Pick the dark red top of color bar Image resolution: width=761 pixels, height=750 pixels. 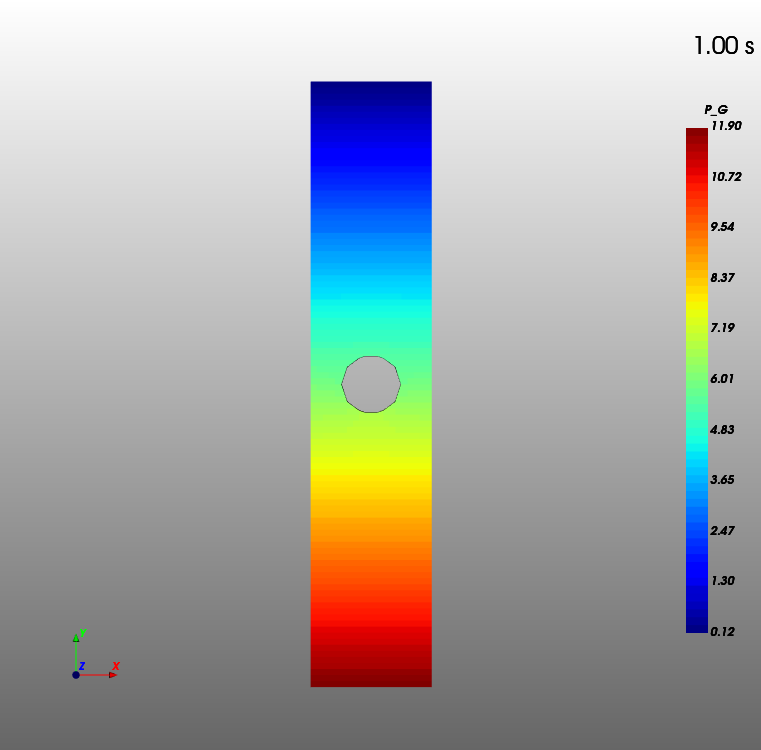696,135
